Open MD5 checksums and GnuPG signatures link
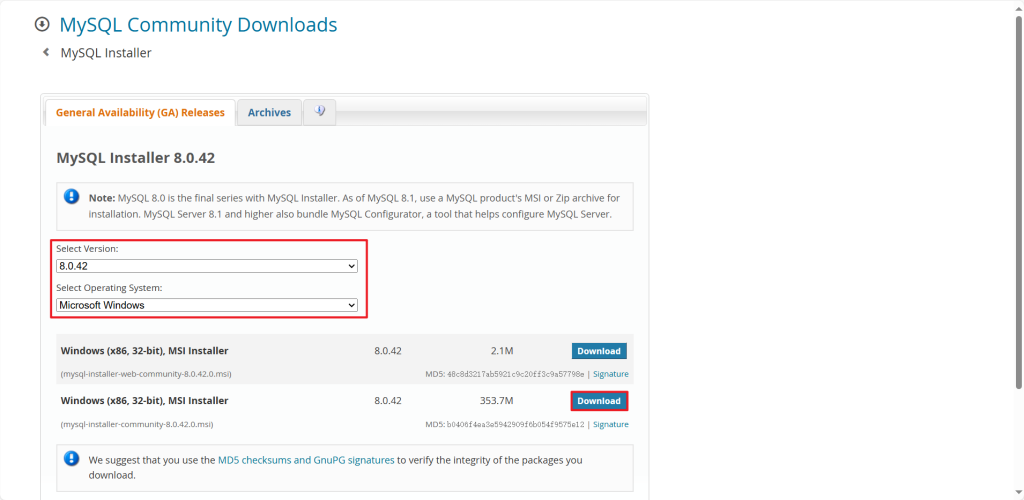This screenshot has width=1024, height=500. pos(306,460)
